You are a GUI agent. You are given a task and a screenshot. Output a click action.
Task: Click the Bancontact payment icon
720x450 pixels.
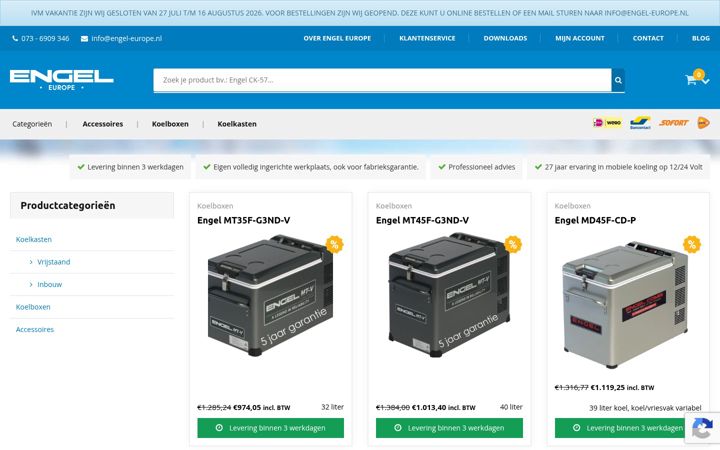click(640, 123)
